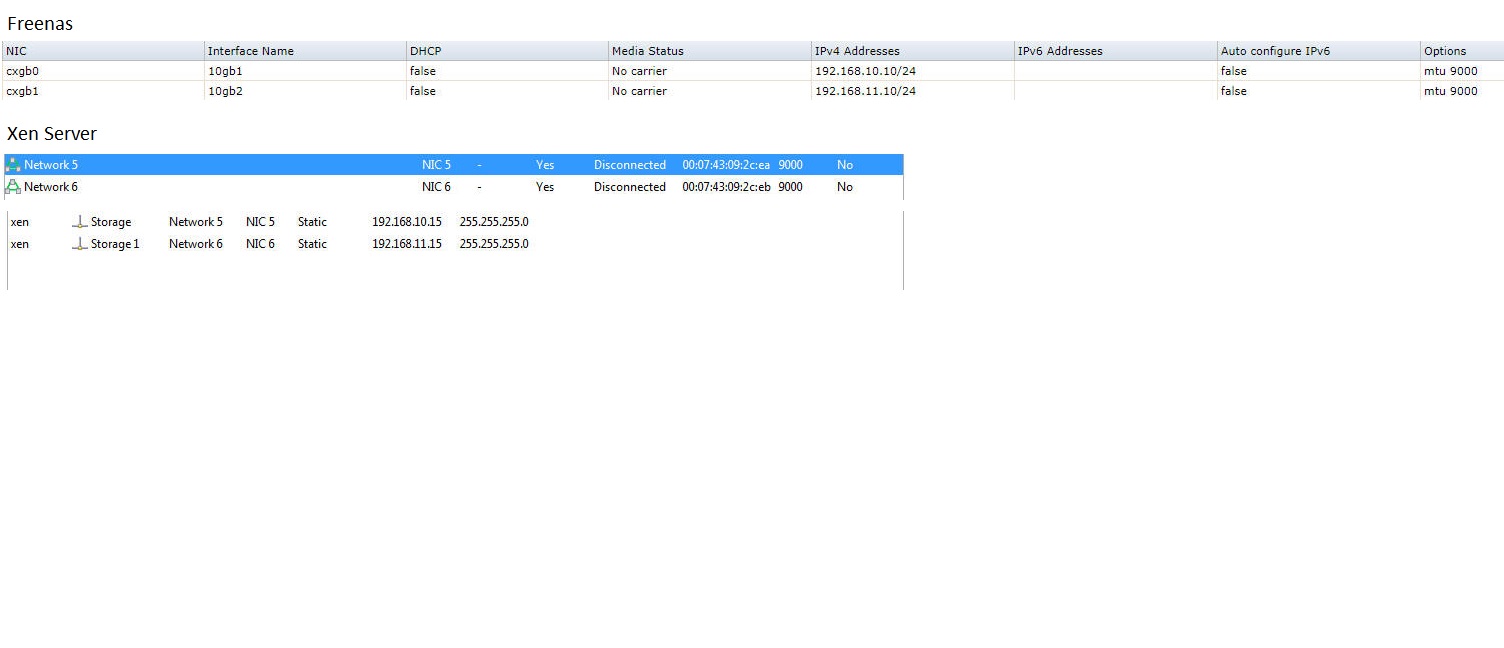Click xen in the Storage 1 row
This screenshot has width=1504, height=648.
coord(20,244)
